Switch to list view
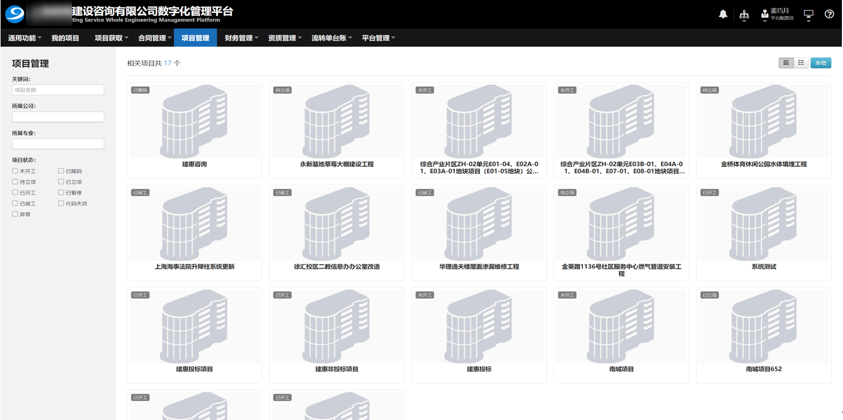Screen dimensions: 843x420 801,63
